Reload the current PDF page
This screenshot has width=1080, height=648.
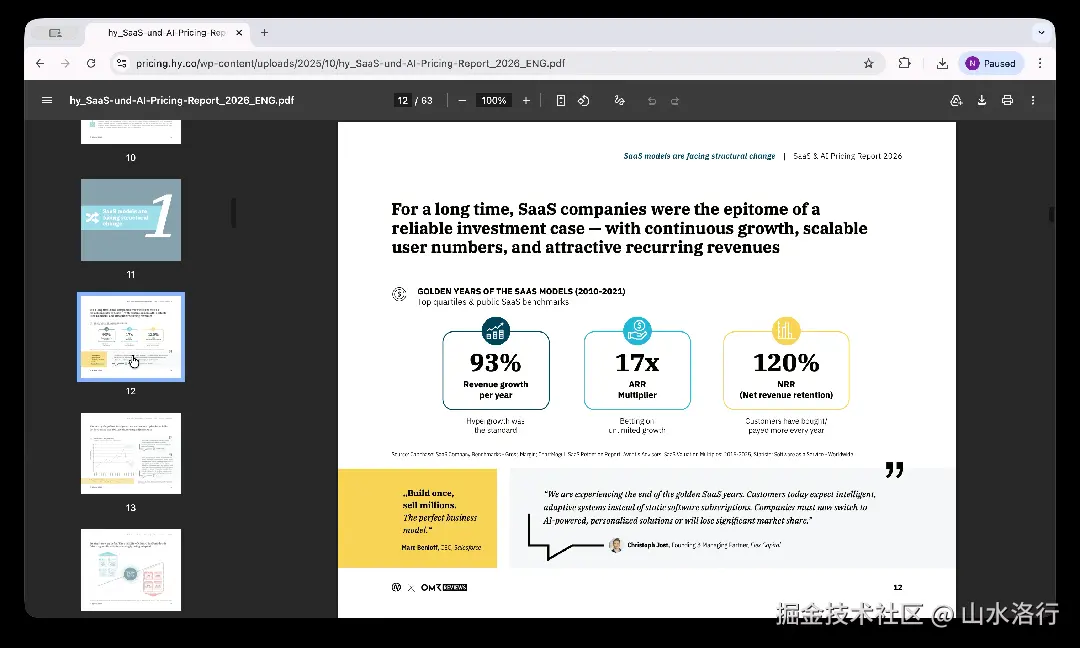pyautogui.click(x=91, y=63)
